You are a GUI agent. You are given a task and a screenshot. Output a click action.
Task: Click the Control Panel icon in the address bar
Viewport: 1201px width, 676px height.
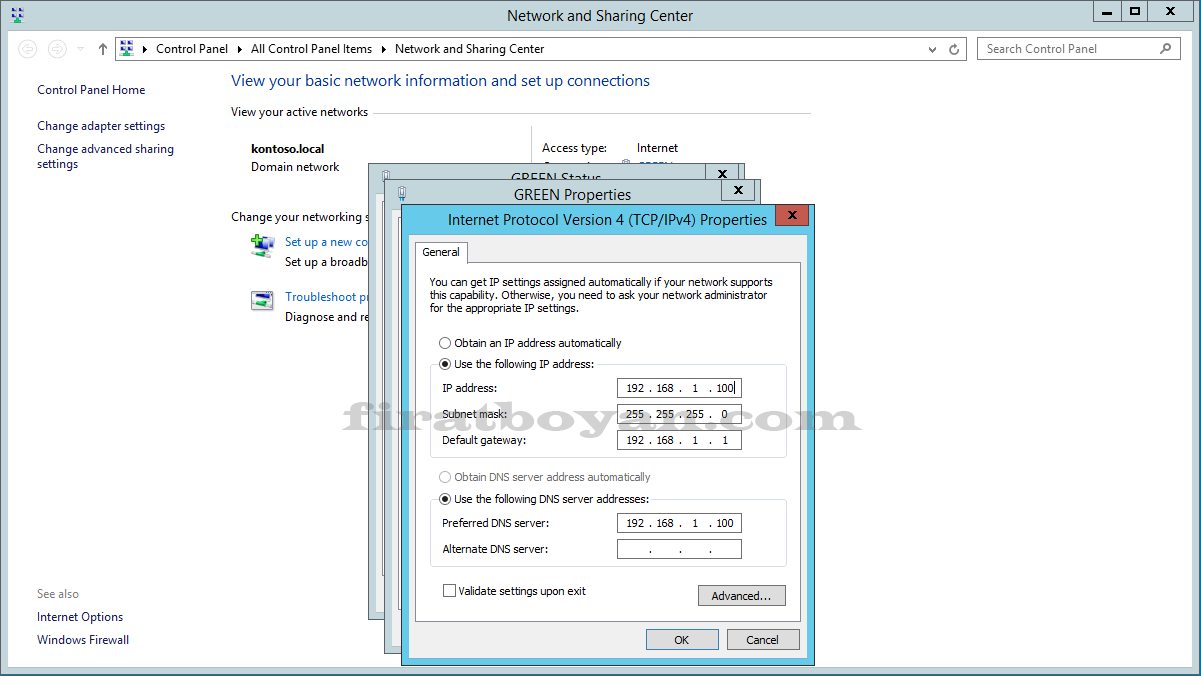127,48
